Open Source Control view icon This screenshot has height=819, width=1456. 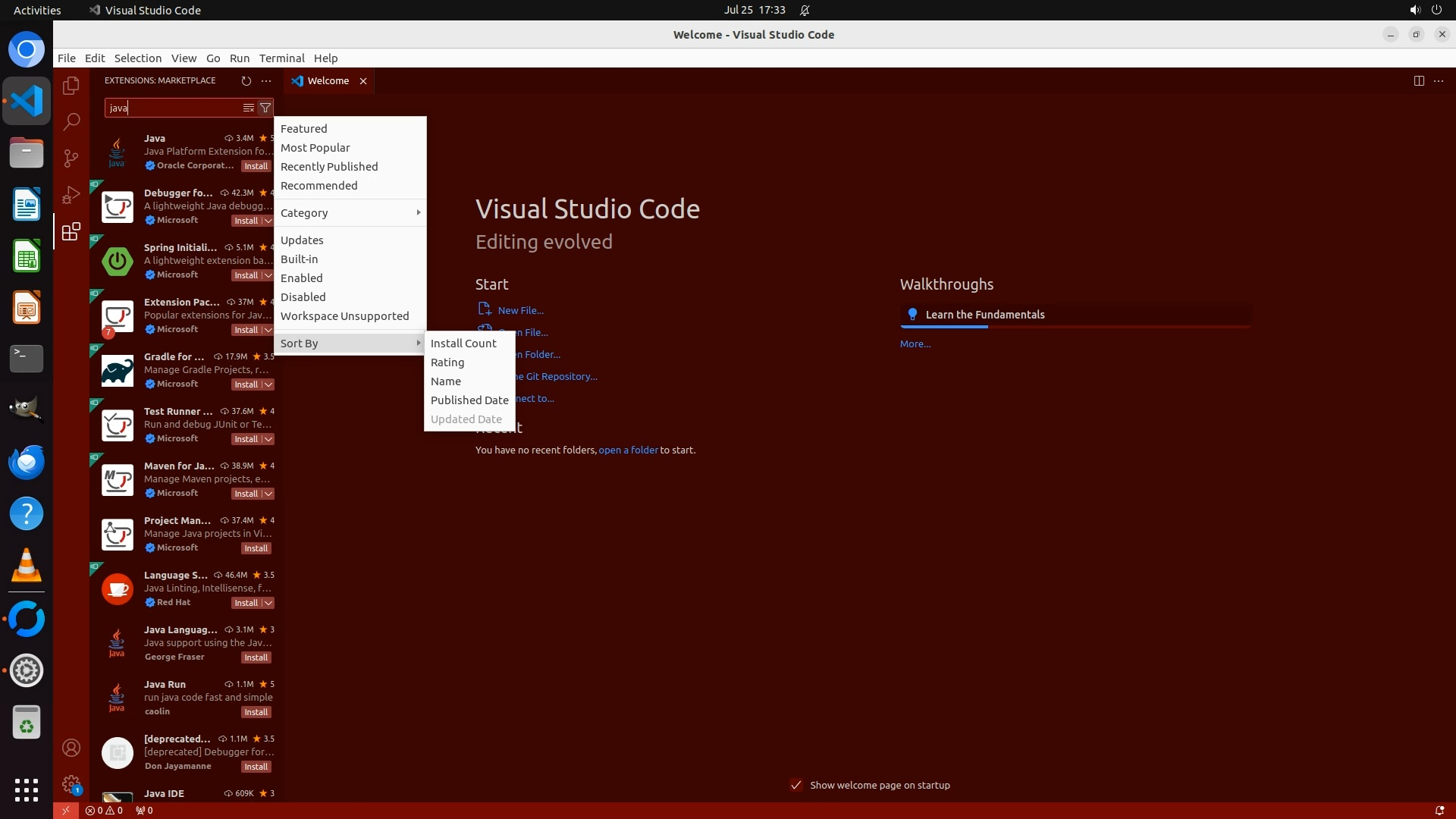point(71,158)
